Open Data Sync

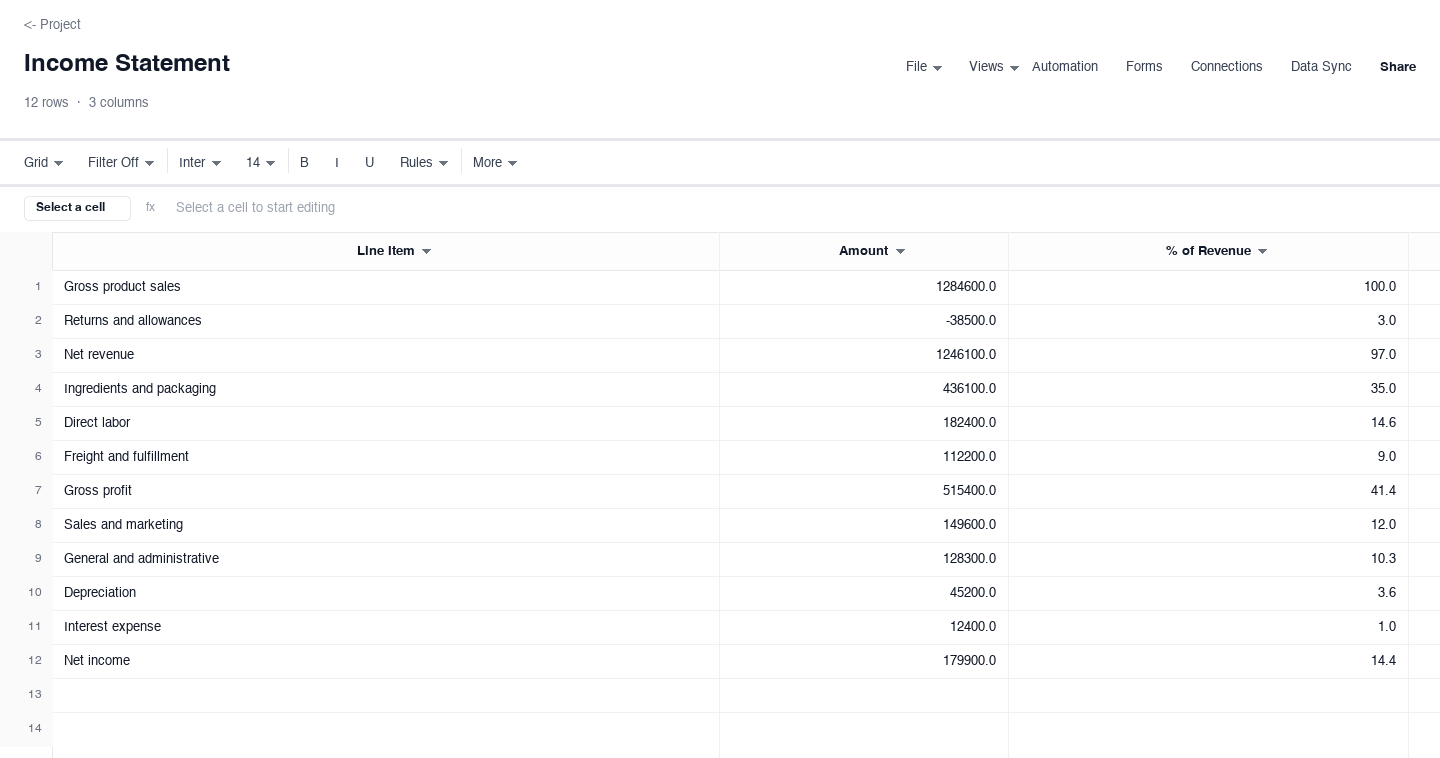tap(1321, 67)
